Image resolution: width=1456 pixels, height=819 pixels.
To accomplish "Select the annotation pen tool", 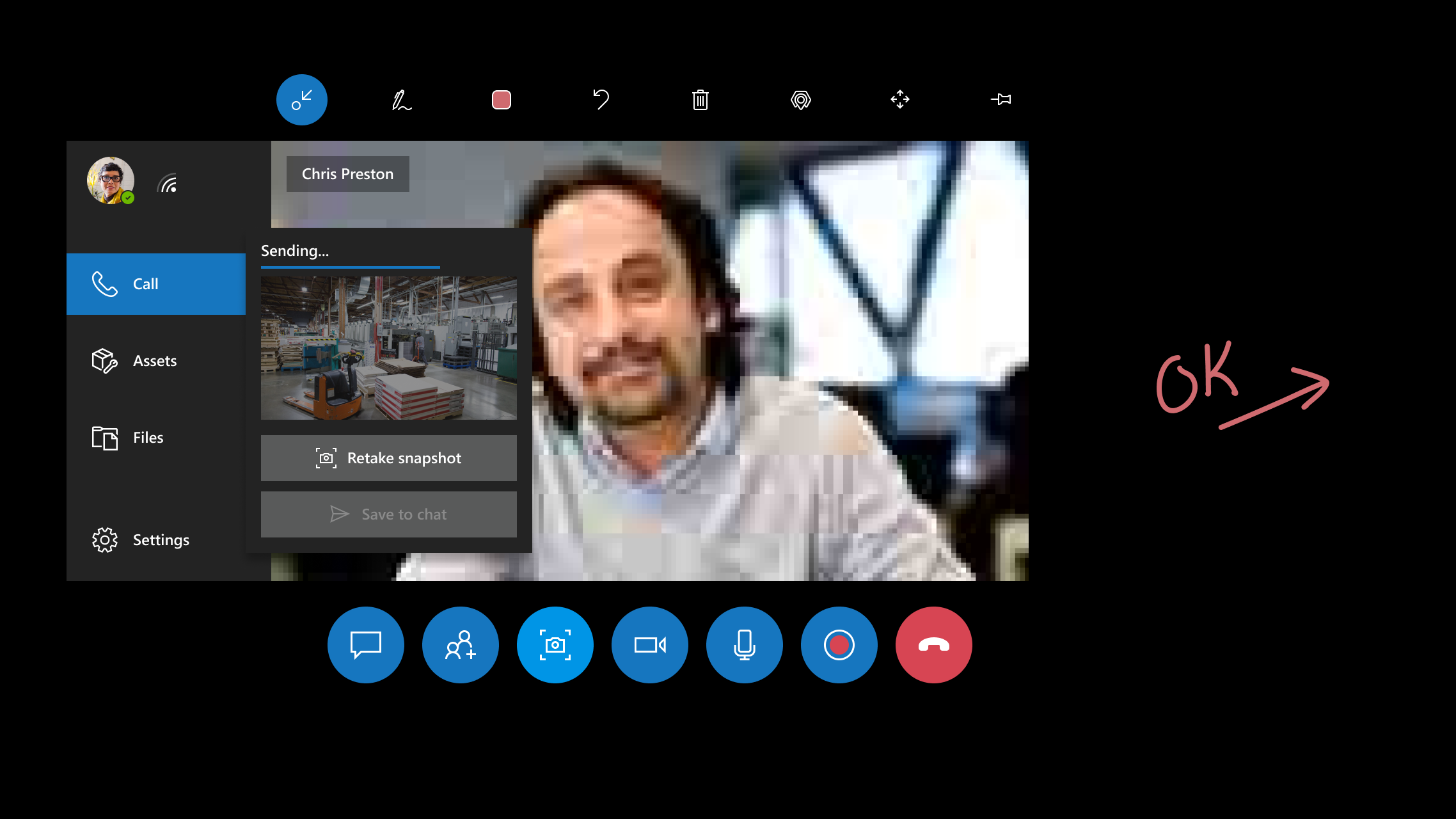I will coord(401,99).
